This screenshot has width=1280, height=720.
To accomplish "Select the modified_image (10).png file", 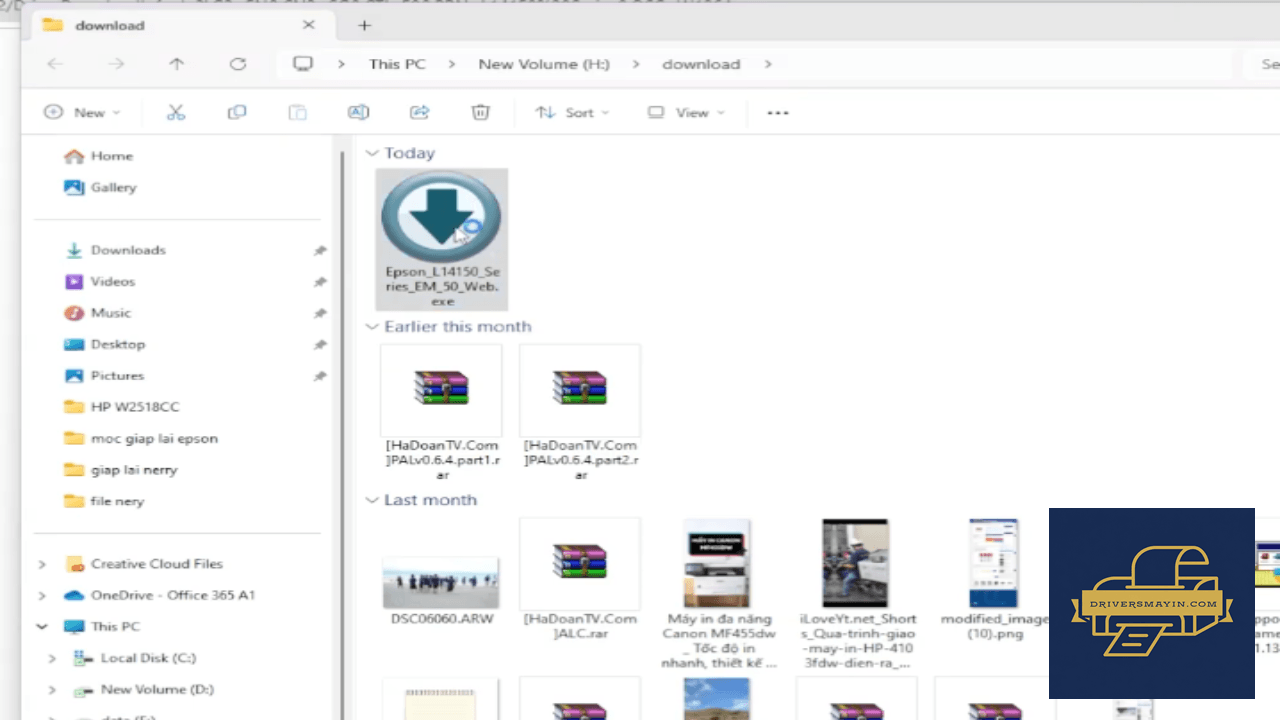I will [993, 580].
